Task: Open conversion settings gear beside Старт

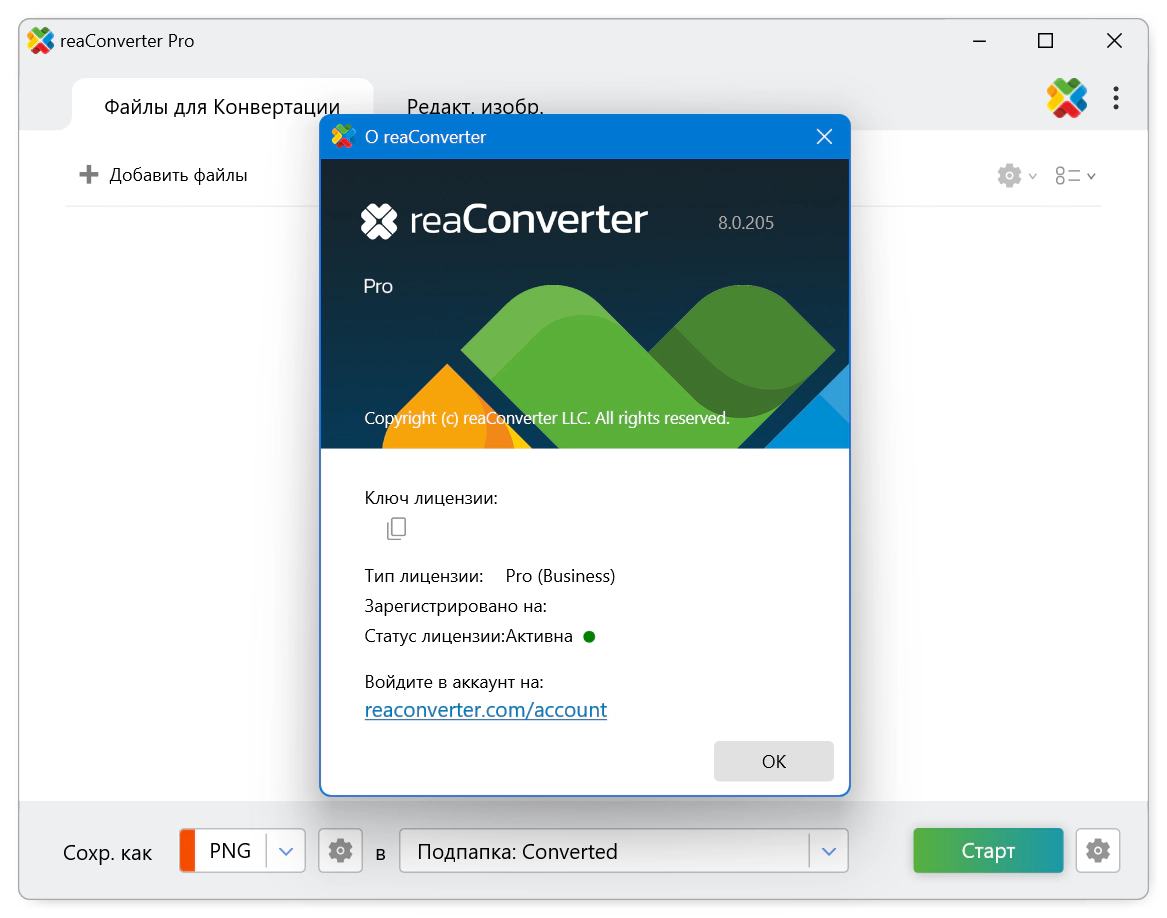Action: click(x=1098, y=850)
